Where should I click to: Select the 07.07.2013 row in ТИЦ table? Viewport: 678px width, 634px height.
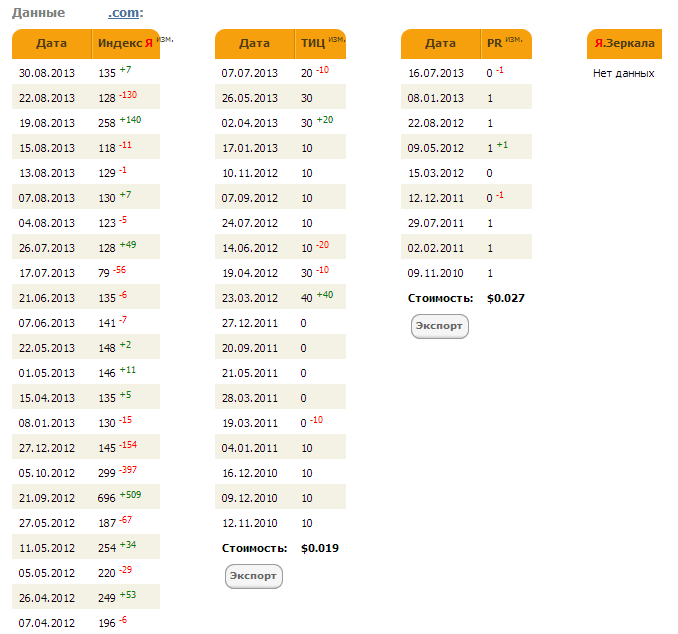coord(249,73)
